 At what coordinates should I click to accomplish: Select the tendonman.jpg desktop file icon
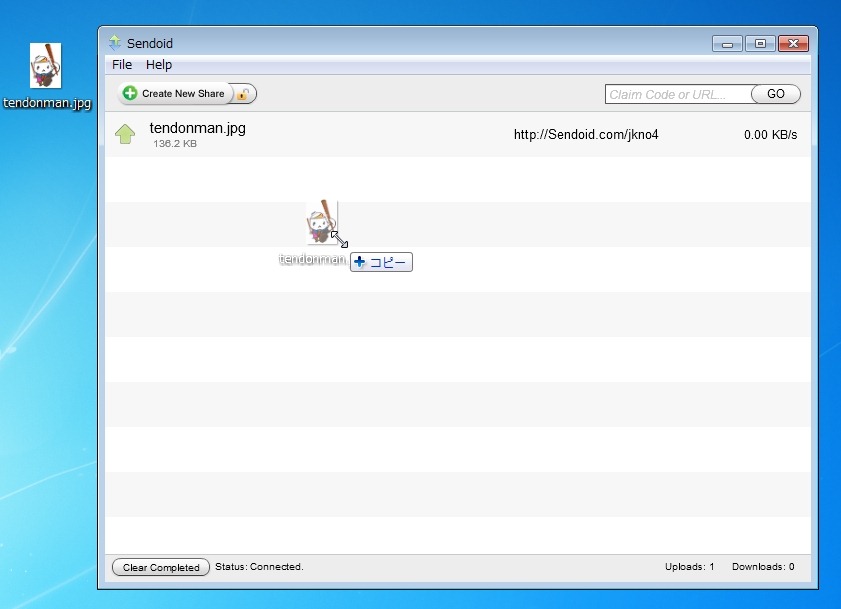click(46, 65)
